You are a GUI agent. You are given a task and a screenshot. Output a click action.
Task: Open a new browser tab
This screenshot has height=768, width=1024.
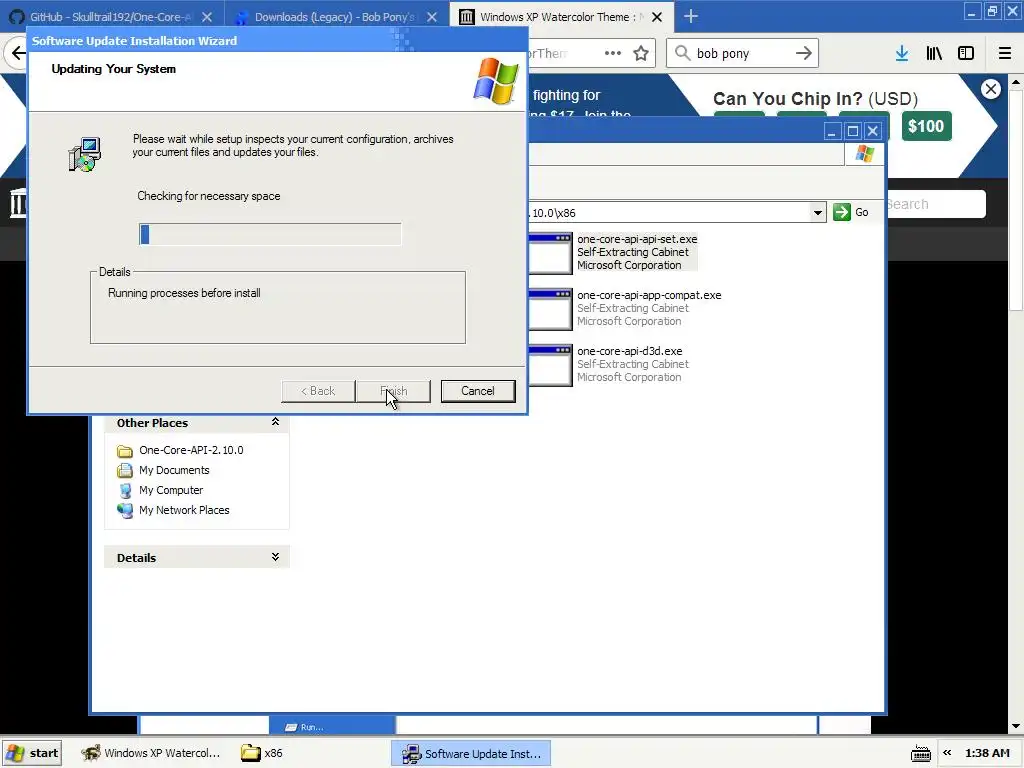pyautogui.click(x=690, y=16)
